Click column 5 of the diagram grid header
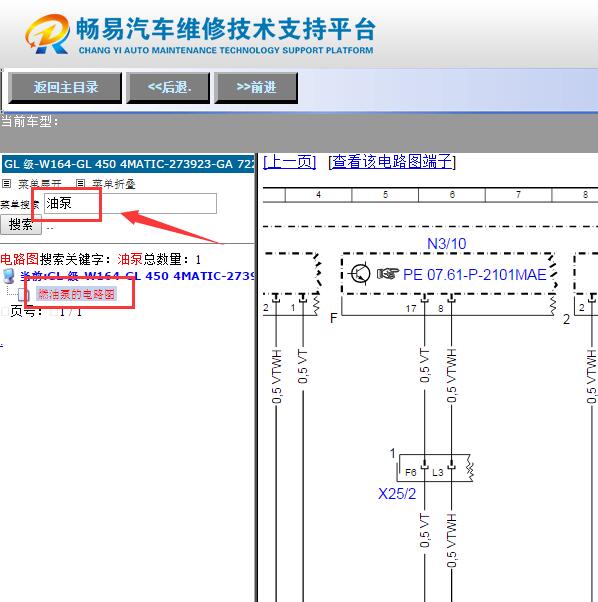This screenshot has width=598, height=602. (x=385, y=195)
